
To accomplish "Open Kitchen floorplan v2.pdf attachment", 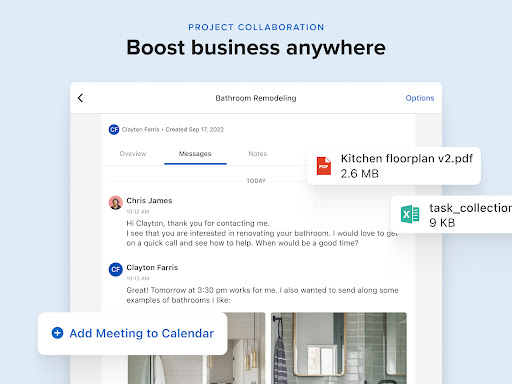I will coord(394,166).
